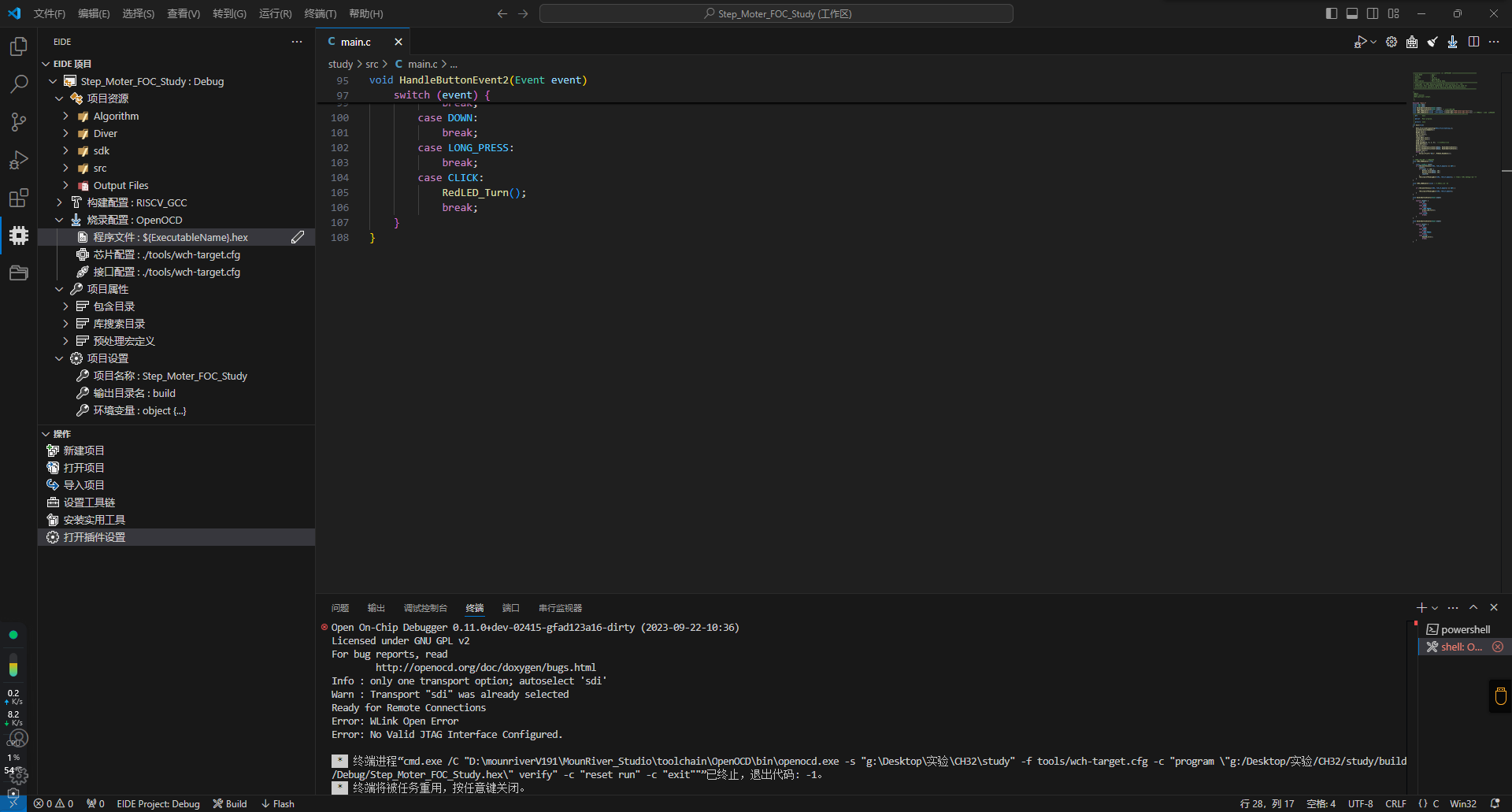Viewport: 1512px width, 812px height.
Task: Open the Source Control view
Action: [19, 122]
